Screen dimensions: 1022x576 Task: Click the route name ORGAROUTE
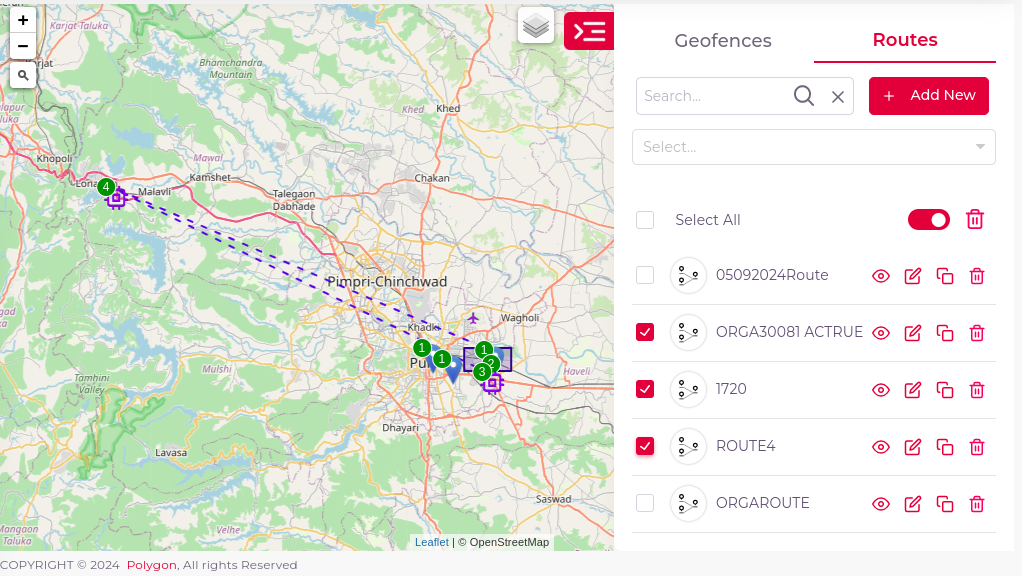(x=762, y=503)
